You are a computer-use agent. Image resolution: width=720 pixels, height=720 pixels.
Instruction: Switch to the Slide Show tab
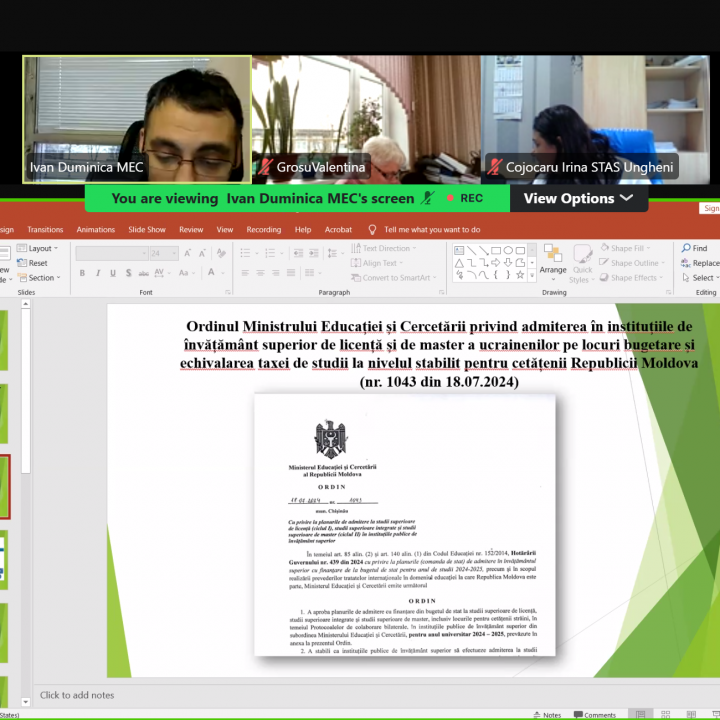147,229
